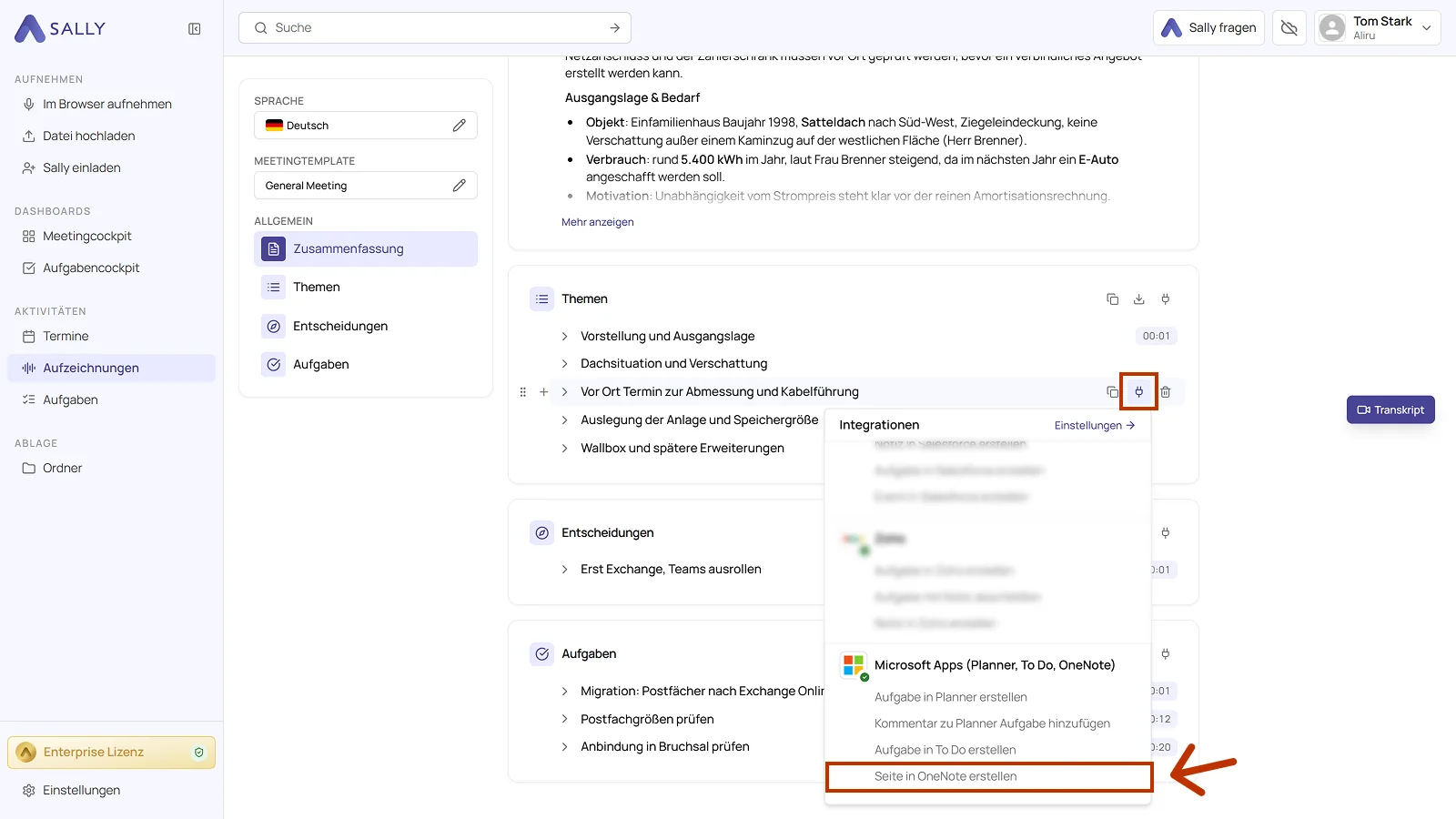Viewport: 1456px width, 819px height.
Task: Edit the Deutsch language with pencil icon
Action: pos(460,126)
